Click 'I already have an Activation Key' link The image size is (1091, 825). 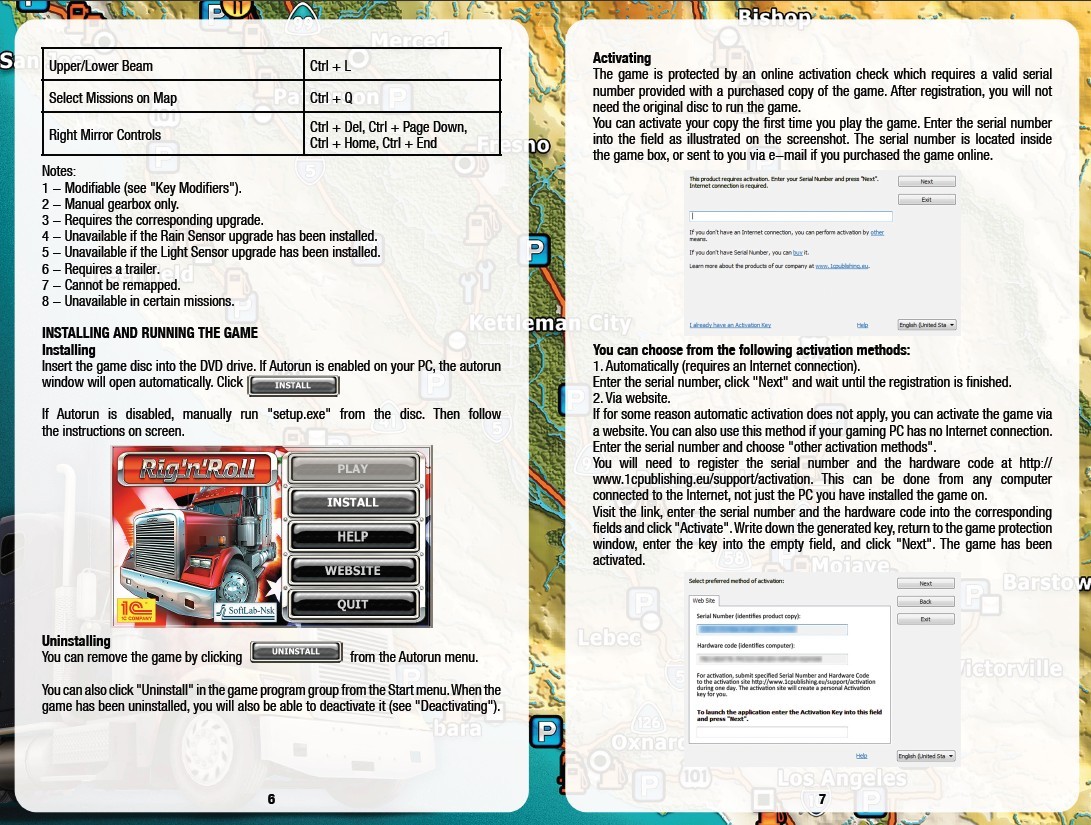730,325
